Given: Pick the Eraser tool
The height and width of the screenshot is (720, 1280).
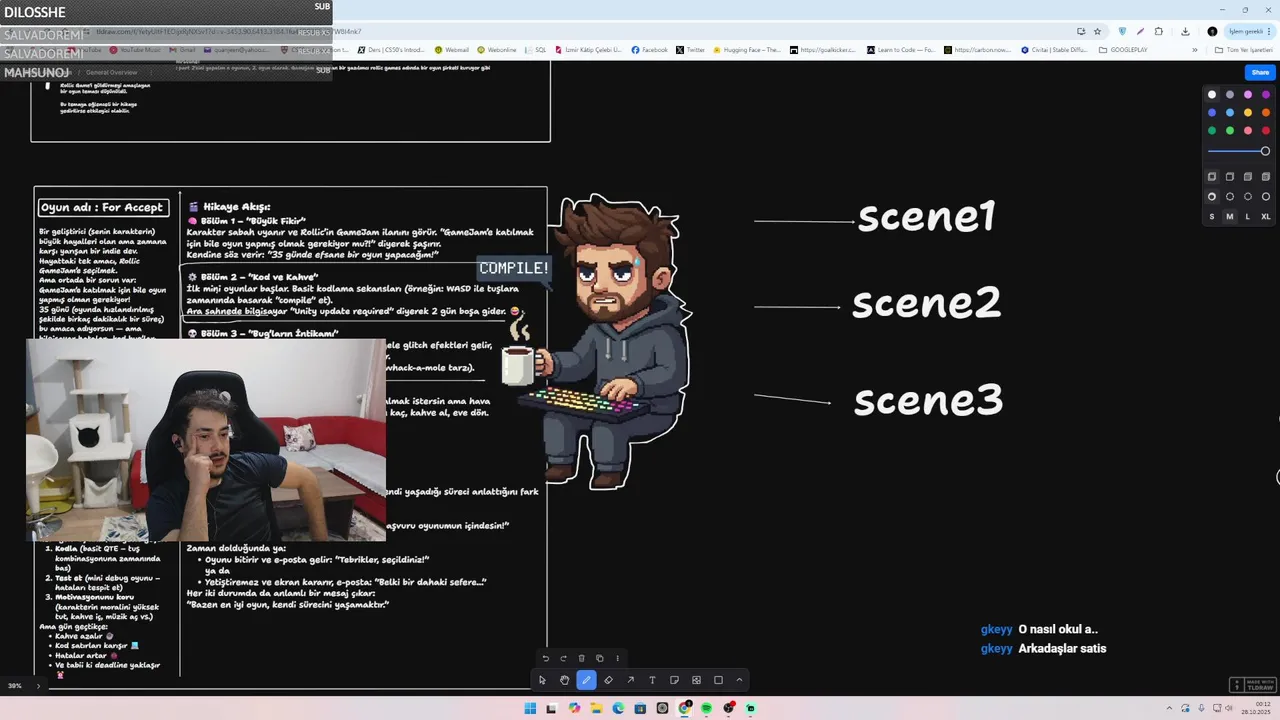Looking at the screenshot, I should (x=608, y=680).
